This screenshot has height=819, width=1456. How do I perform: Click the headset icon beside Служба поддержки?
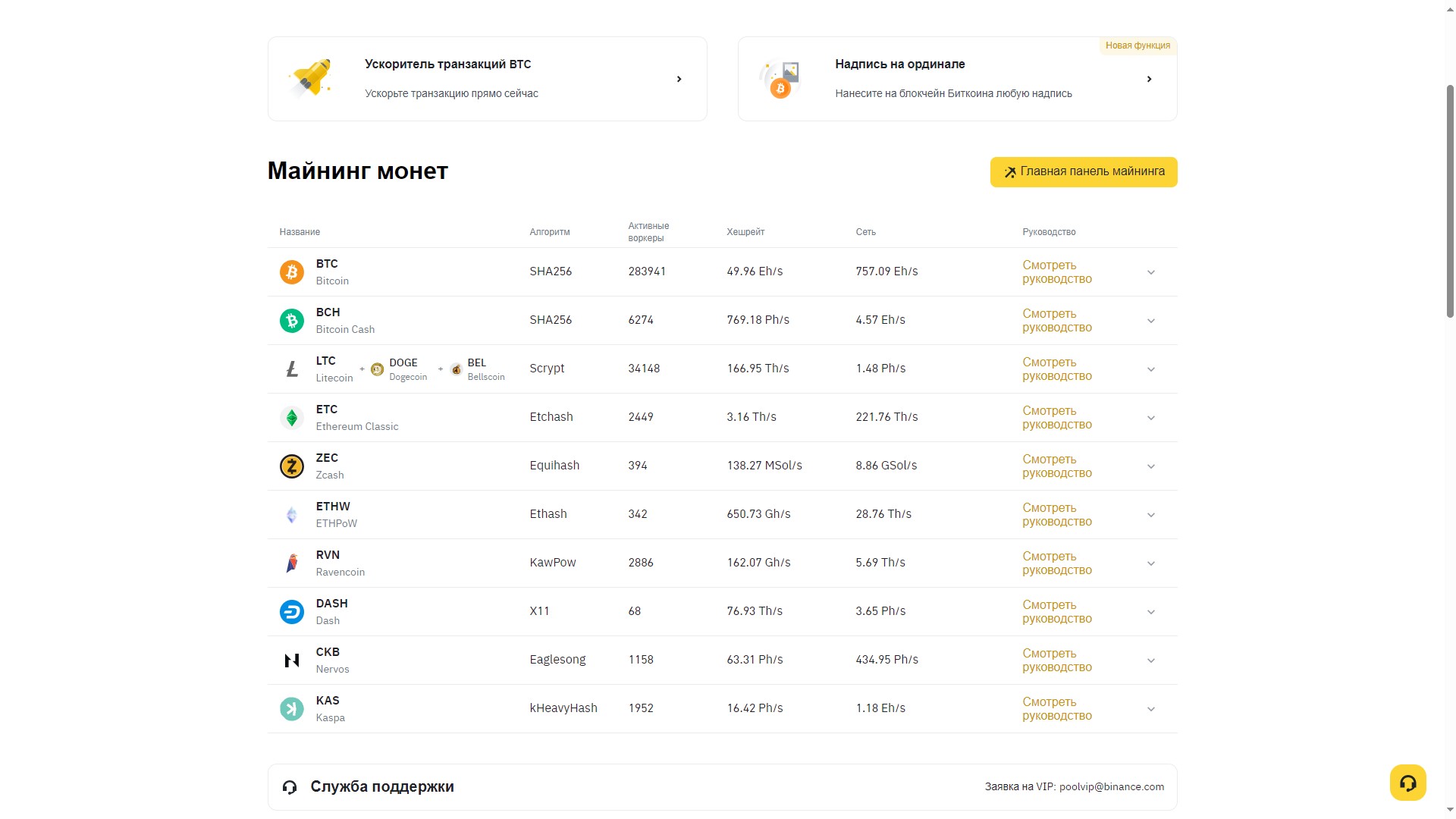click(x=290, y=787)
